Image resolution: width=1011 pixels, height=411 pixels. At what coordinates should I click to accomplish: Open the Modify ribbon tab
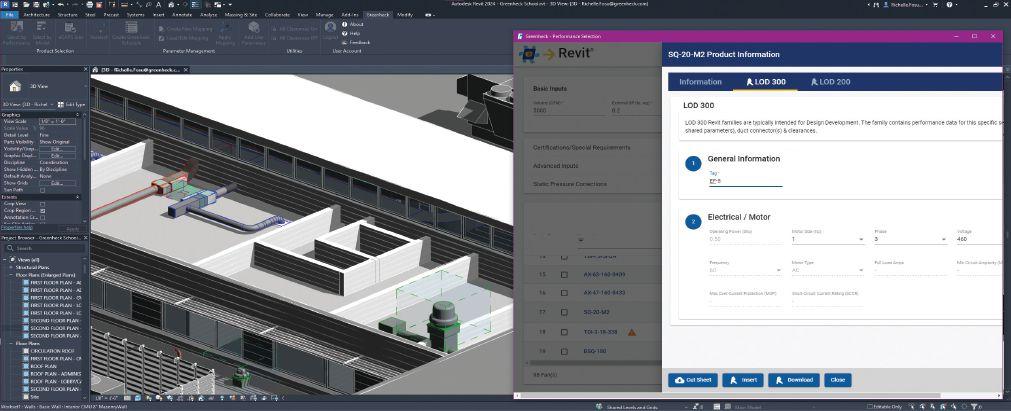click(405, 14)
